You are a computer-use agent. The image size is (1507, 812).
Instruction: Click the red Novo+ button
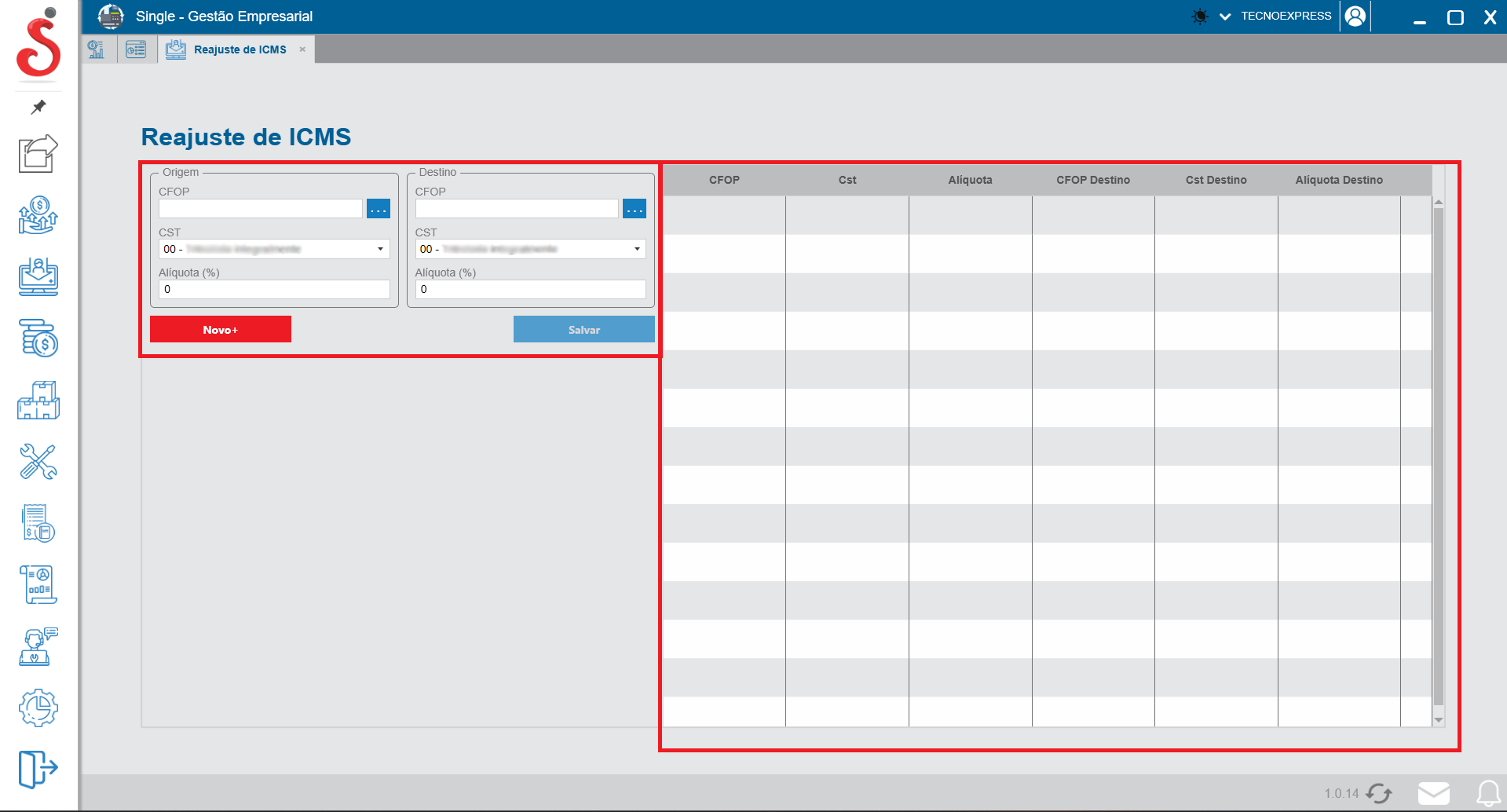tap(220, 330)
